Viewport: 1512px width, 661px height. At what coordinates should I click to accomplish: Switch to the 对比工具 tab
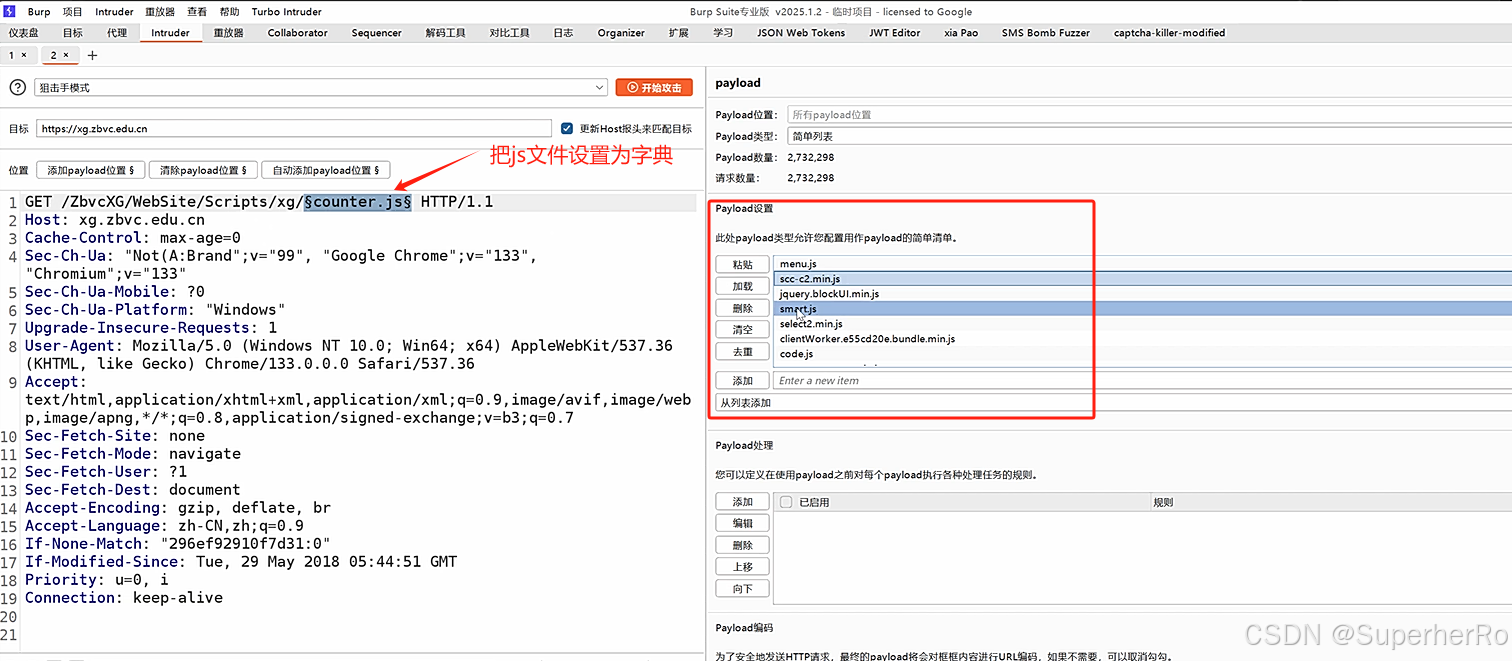509,33
